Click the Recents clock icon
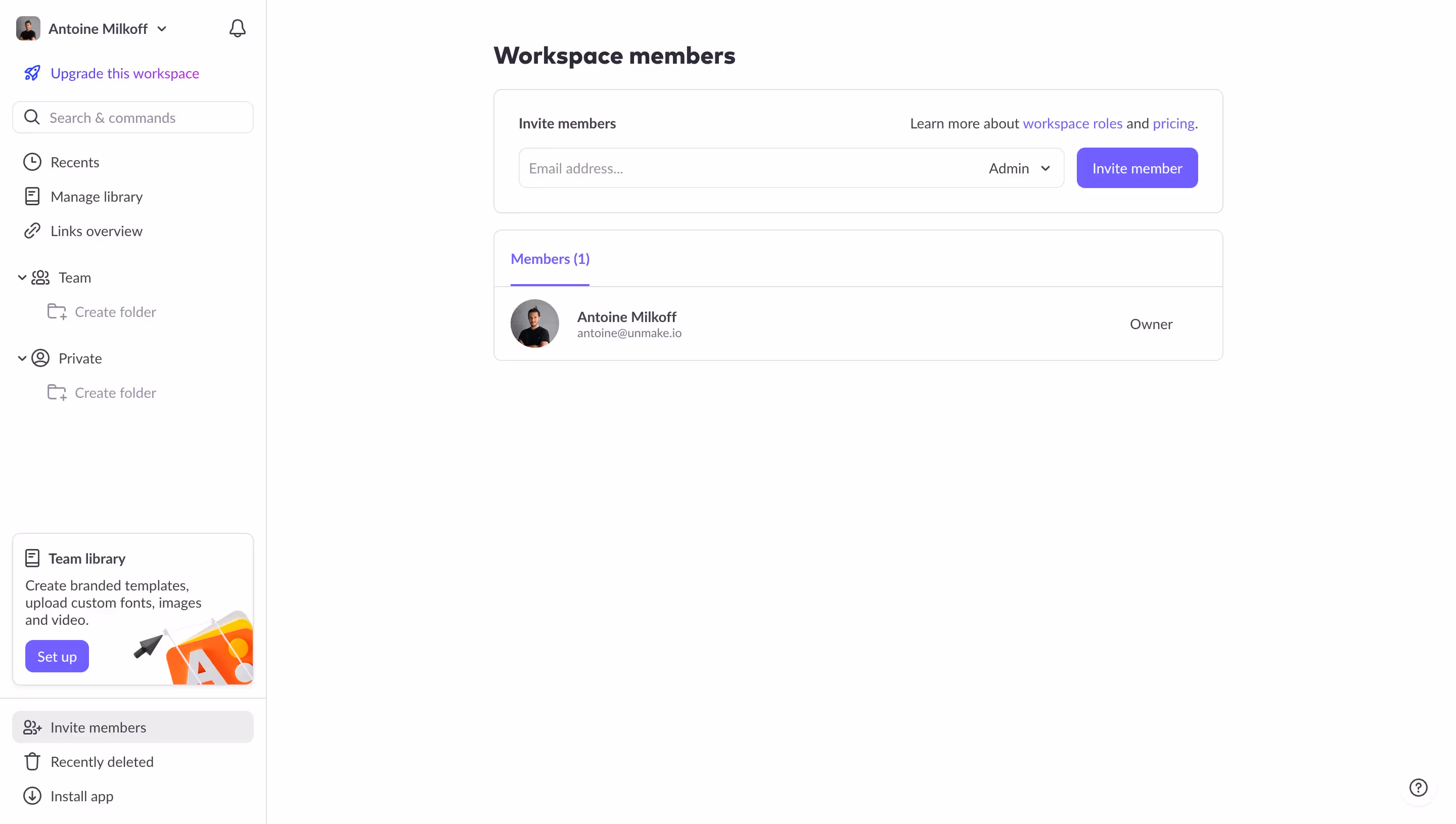 click(x=32, y=162)
